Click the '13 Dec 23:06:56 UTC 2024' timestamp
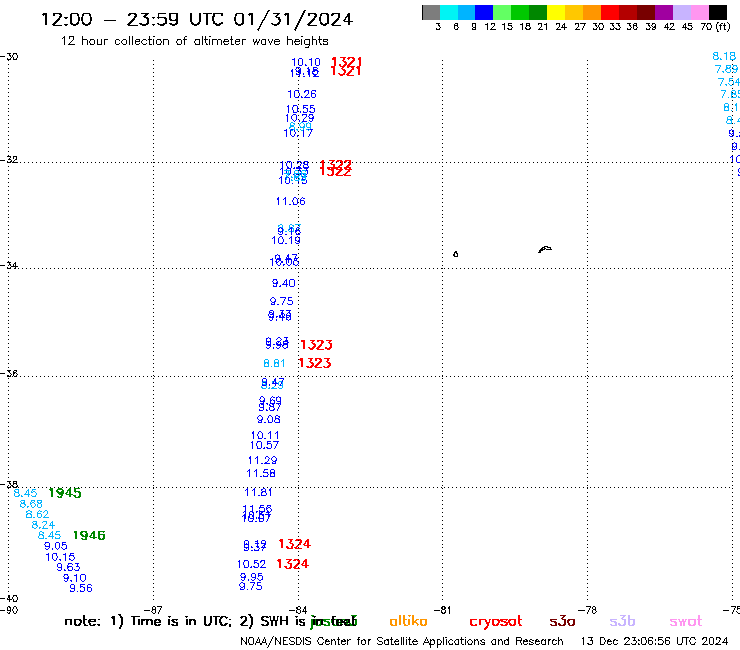Viewport: 740px width, 650px height. coord(655,641)
